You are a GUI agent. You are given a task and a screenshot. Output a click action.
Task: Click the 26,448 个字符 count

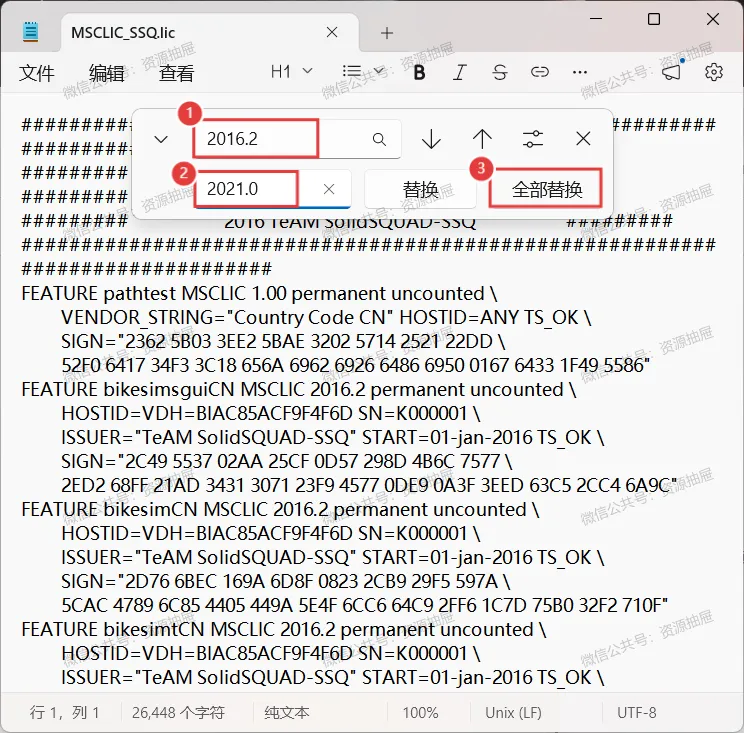click(178, 712)
